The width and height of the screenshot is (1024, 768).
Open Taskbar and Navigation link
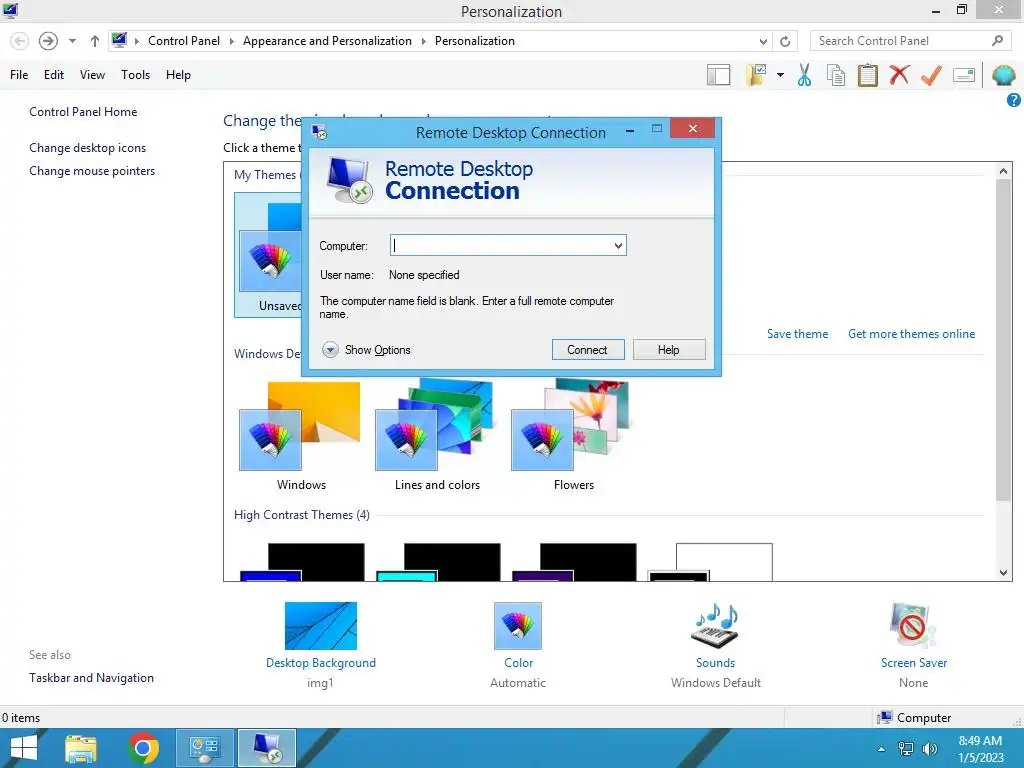click(x=91, y=678)
